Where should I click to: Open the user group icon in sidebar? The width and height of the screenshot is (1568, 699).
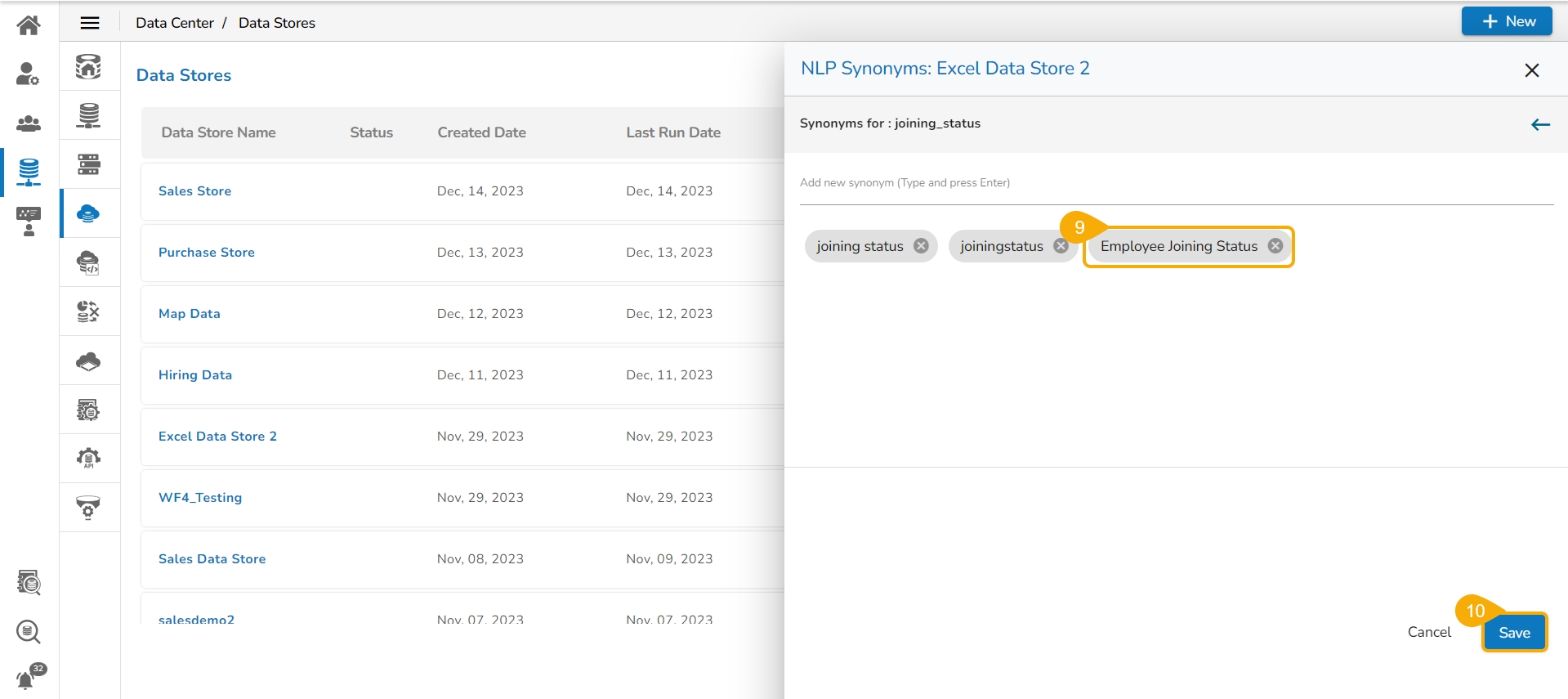pyautogui.click(x=29, y=123)
